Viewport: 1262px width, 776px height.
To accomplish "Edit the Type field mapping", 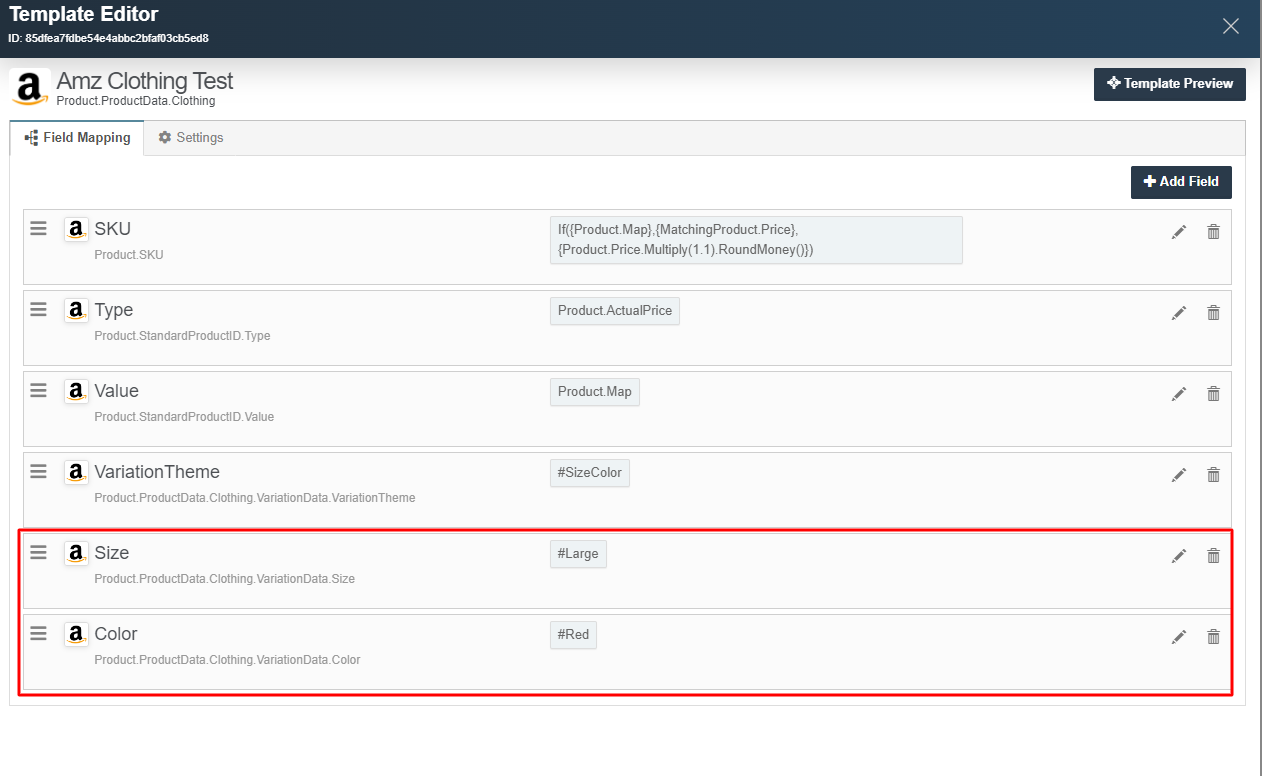I will click(x=1179, y=313).
